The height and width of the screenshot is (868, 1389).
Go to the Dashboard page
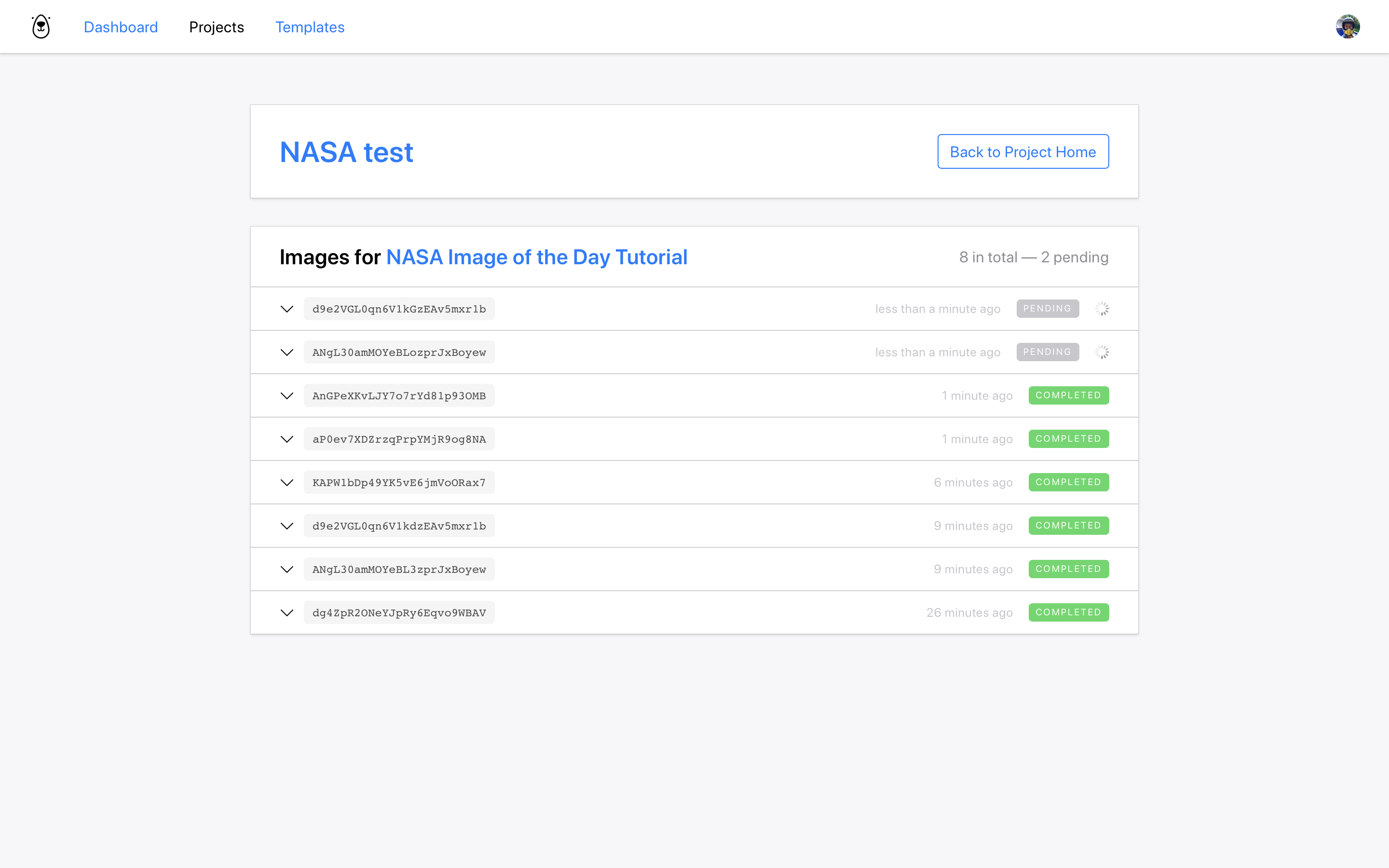pos(121,27)
